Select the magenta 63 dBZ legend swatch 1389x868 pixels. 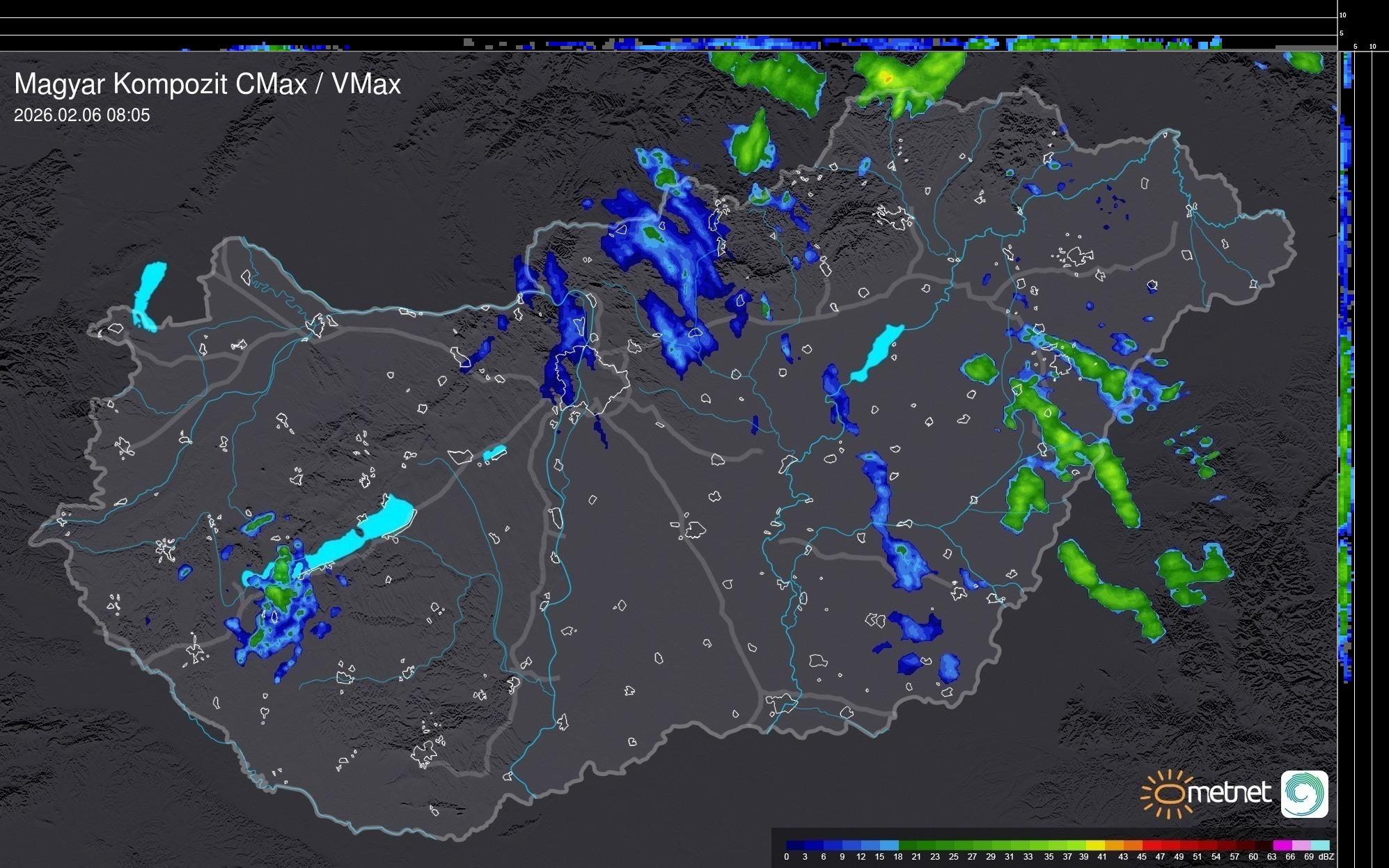point(1282,845)
